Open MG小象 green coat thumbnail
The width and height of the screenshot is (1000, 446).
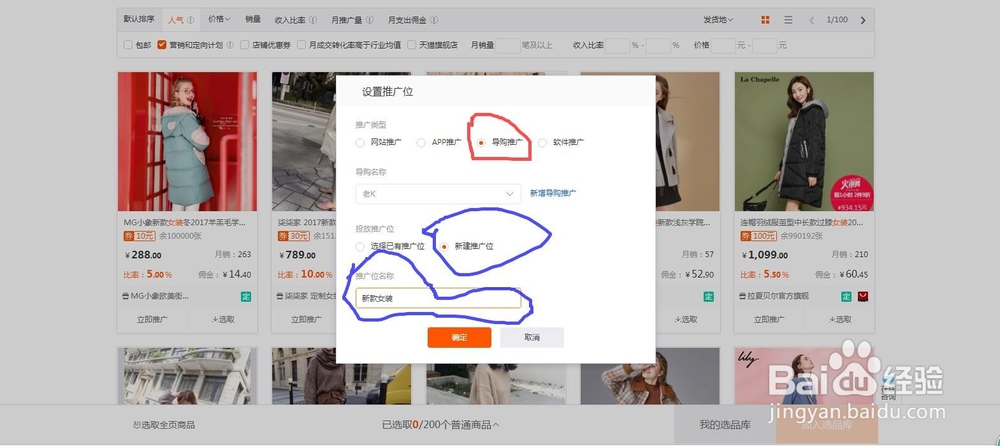(188, 141)
